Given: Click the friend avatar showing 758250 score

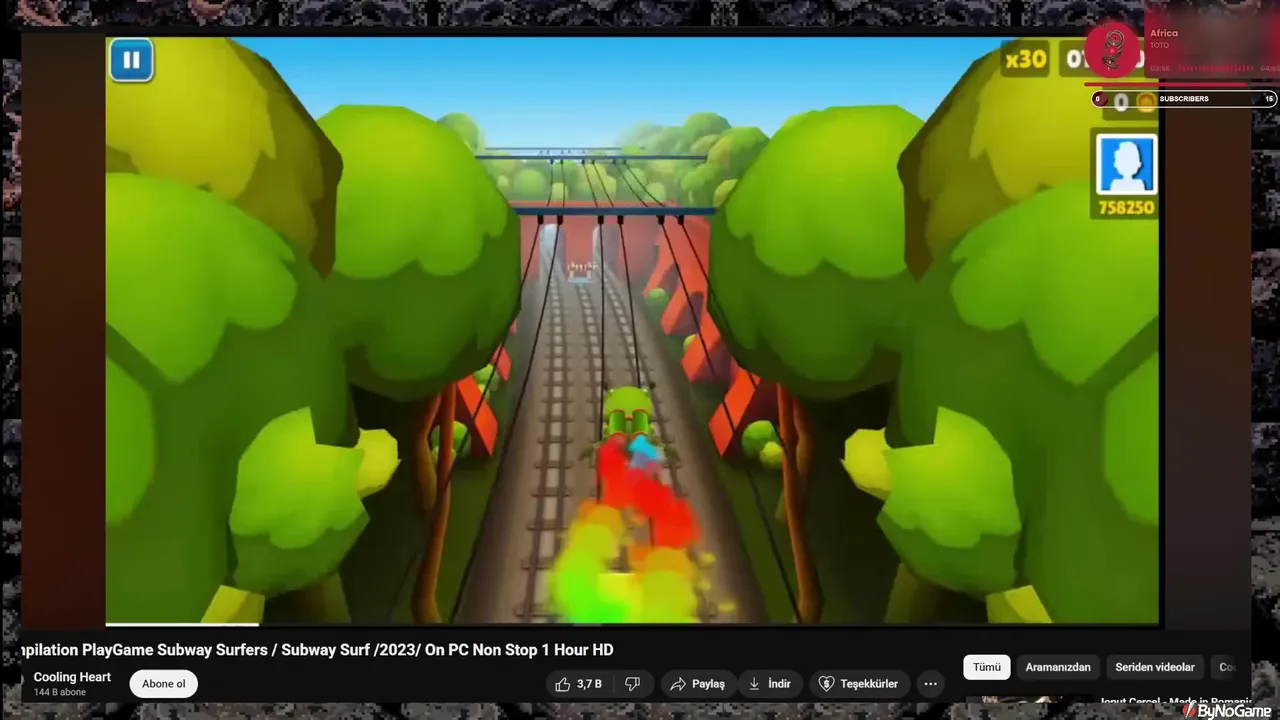Looking at the screenshot, I should [x=1126, y=165].
